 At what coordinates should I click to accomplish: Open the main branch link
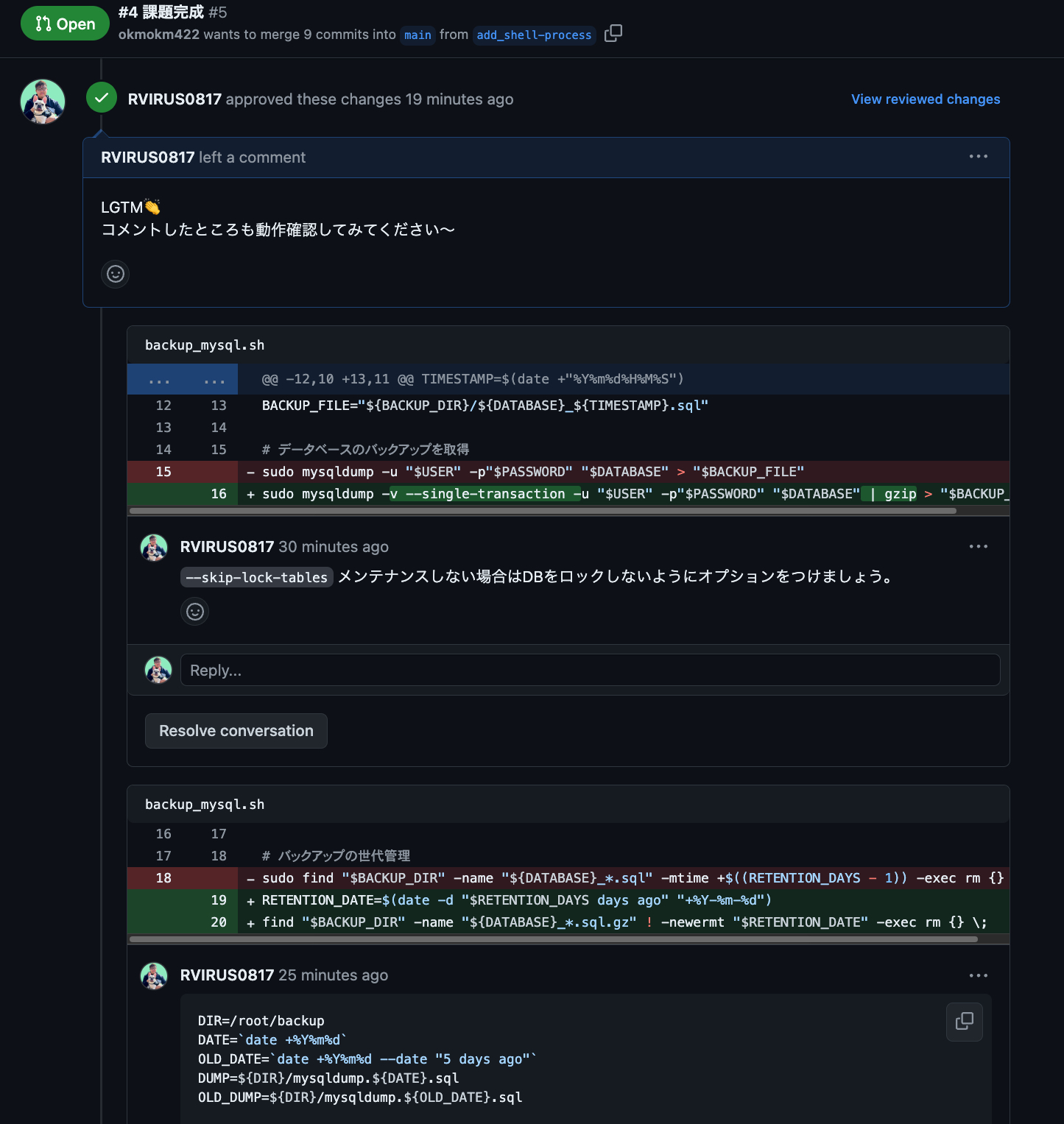click(x=418, y=35)
